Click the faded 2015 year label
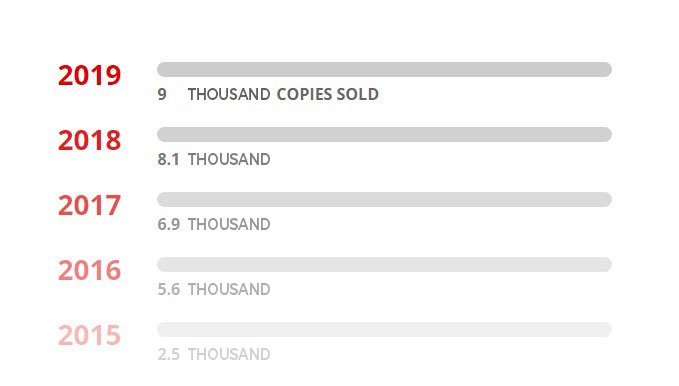The height and width of the screenshot is (386, 679). point(89,335)
